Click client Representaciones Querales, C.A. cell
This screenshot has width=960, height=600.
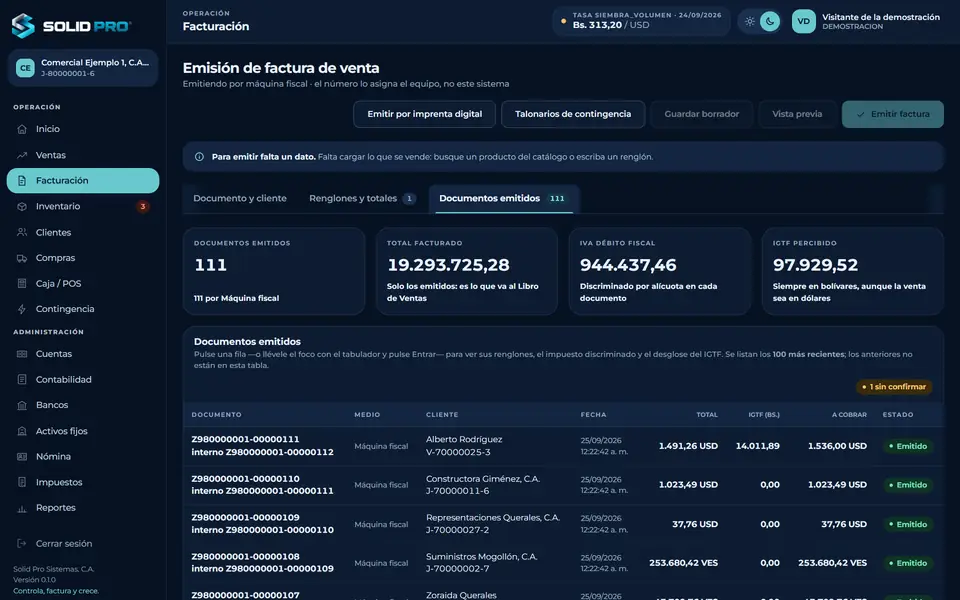[493, 524]
